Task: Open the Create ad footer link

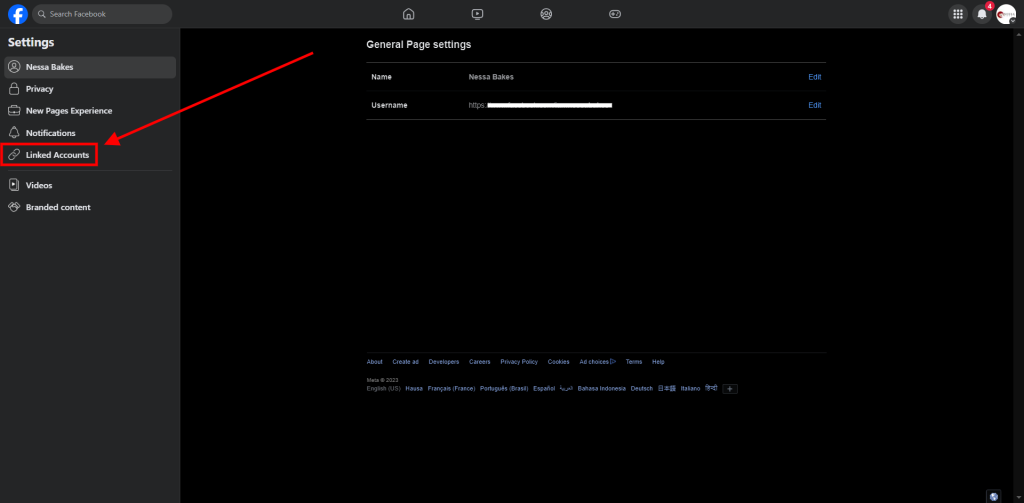Action: pyautogui.click(x=406, y=362)
